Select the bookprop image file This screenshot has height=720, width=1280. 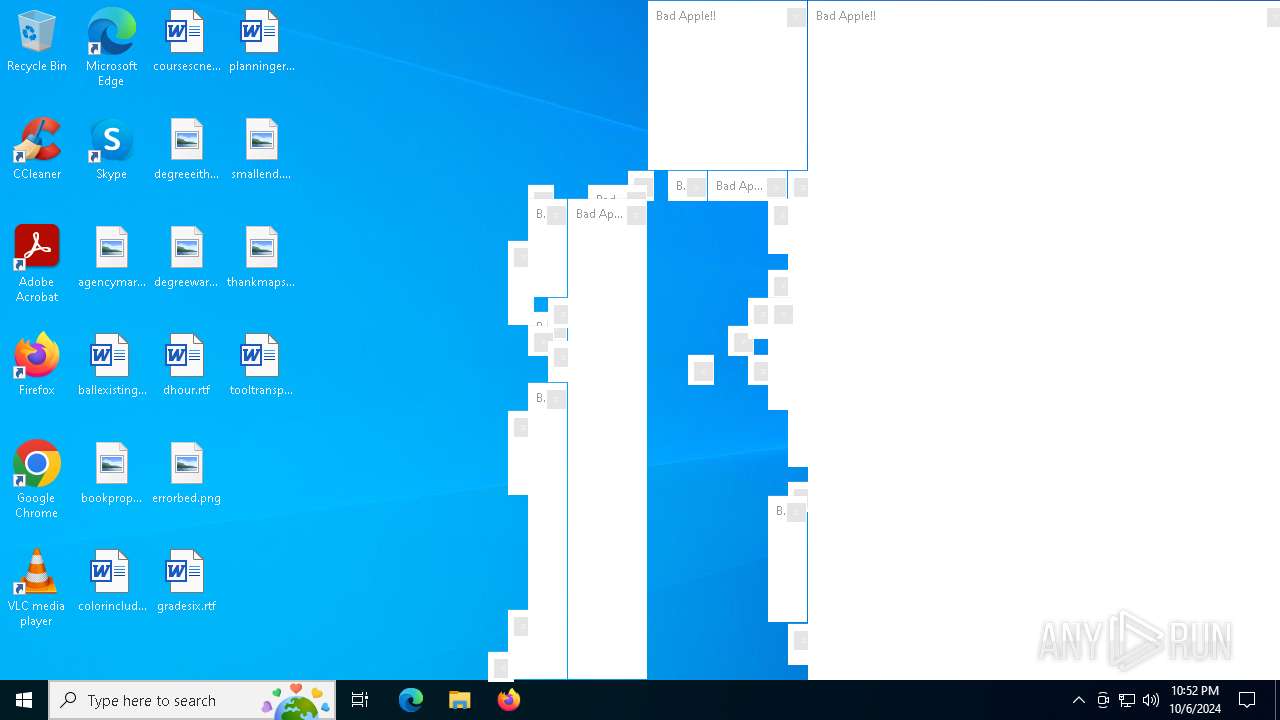(x=112, y=474)
